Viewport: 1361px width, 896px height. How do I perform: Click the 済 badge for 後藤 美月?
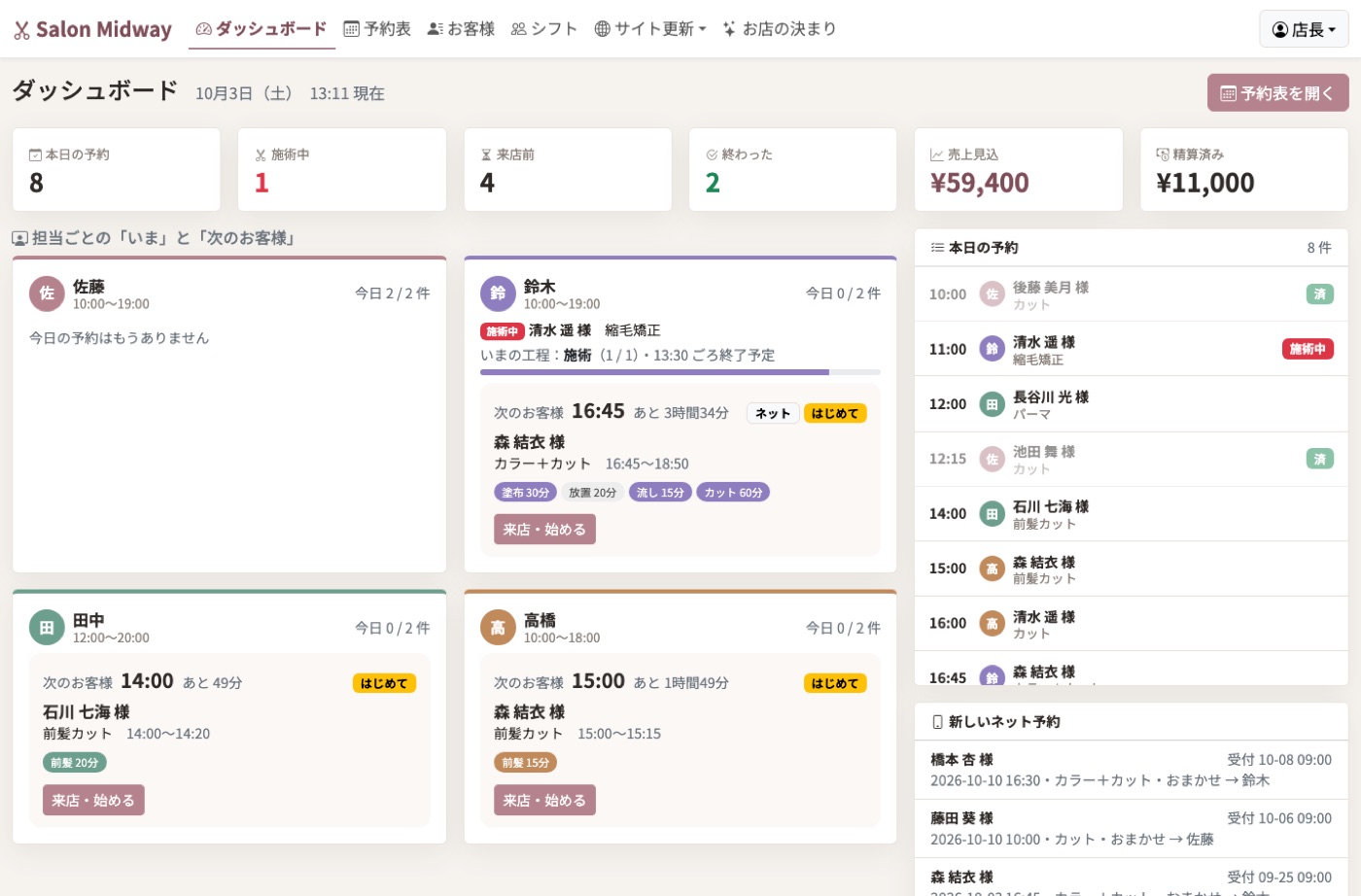click(x=1319, y=293)
